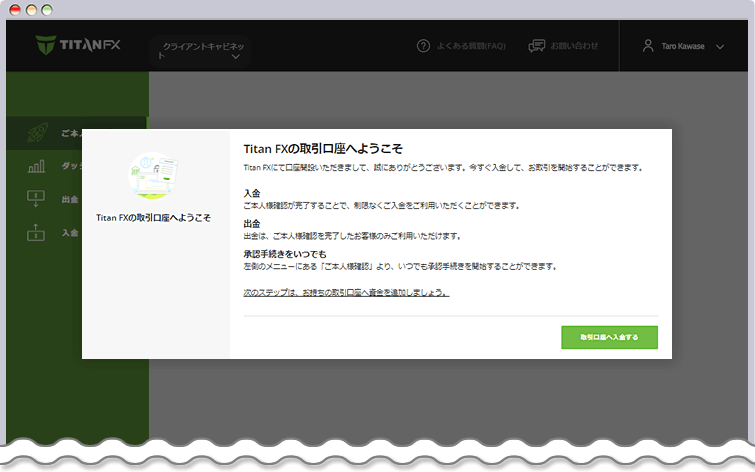
Task: Click the 承認手続きをいつでも heading
Action: (285, 254)
